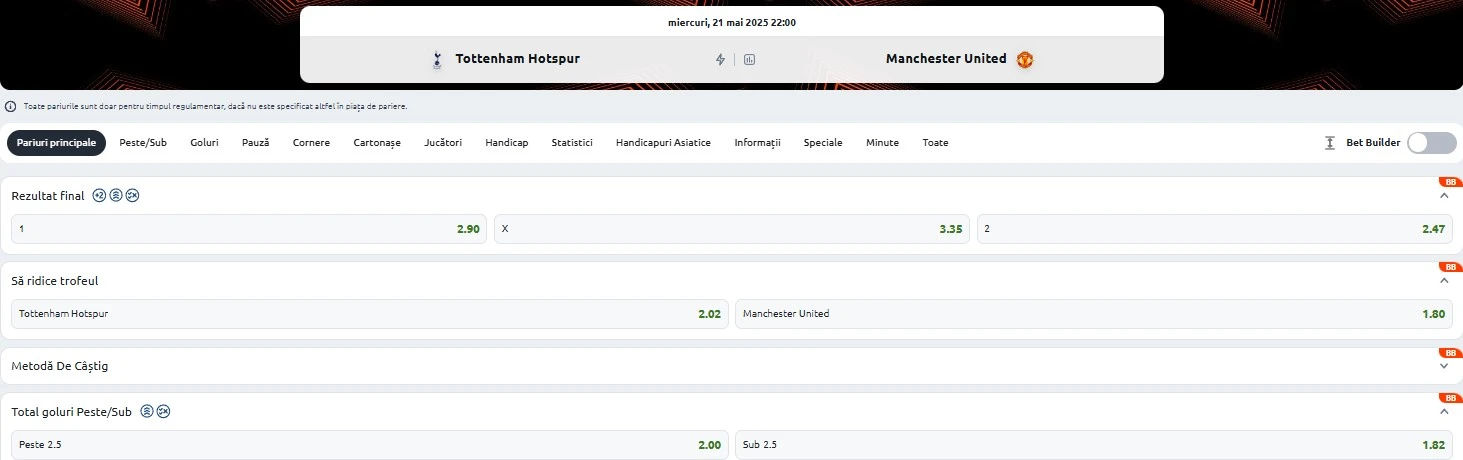Click the Bet Builder label text
1463x460 pixels.
[x=1373, y=143]
